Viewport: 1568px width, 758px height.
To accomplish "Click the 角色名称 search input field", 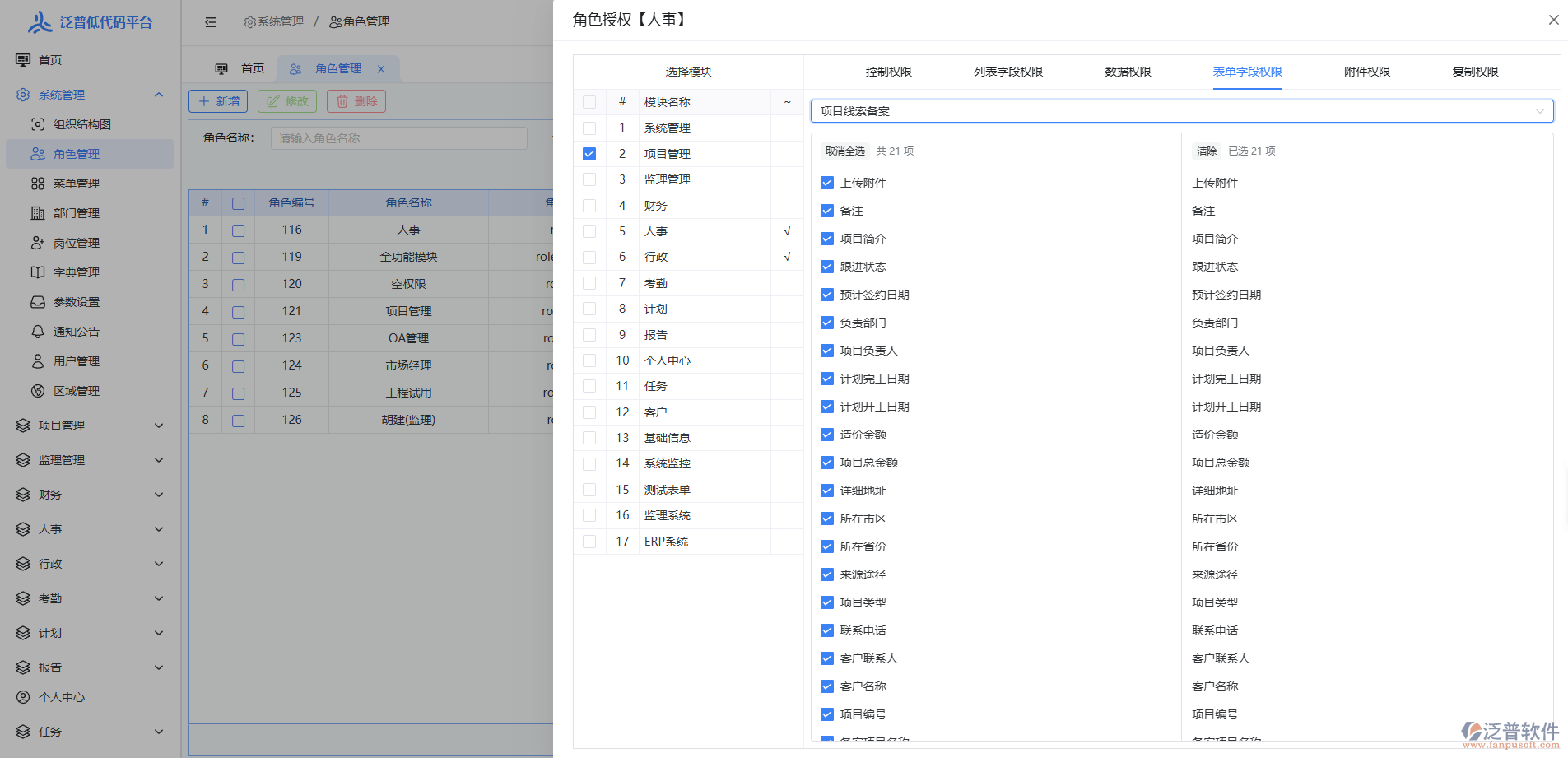I will 410,138.
